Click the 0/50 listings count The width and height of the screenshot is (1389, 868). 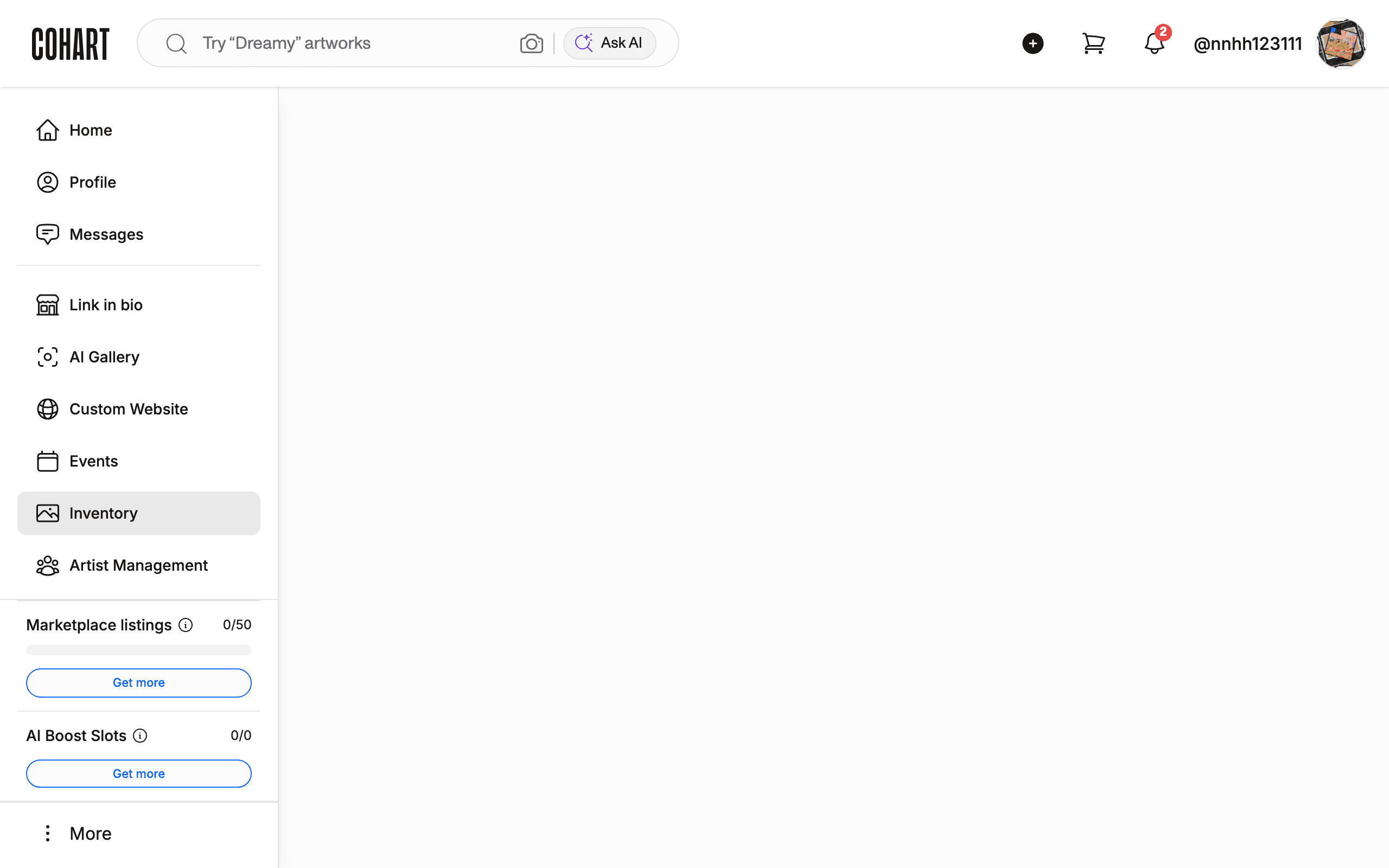[237, 624]
